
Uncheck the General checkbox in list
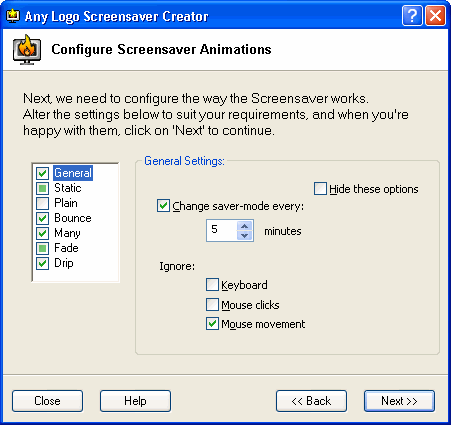click(43, 173)
